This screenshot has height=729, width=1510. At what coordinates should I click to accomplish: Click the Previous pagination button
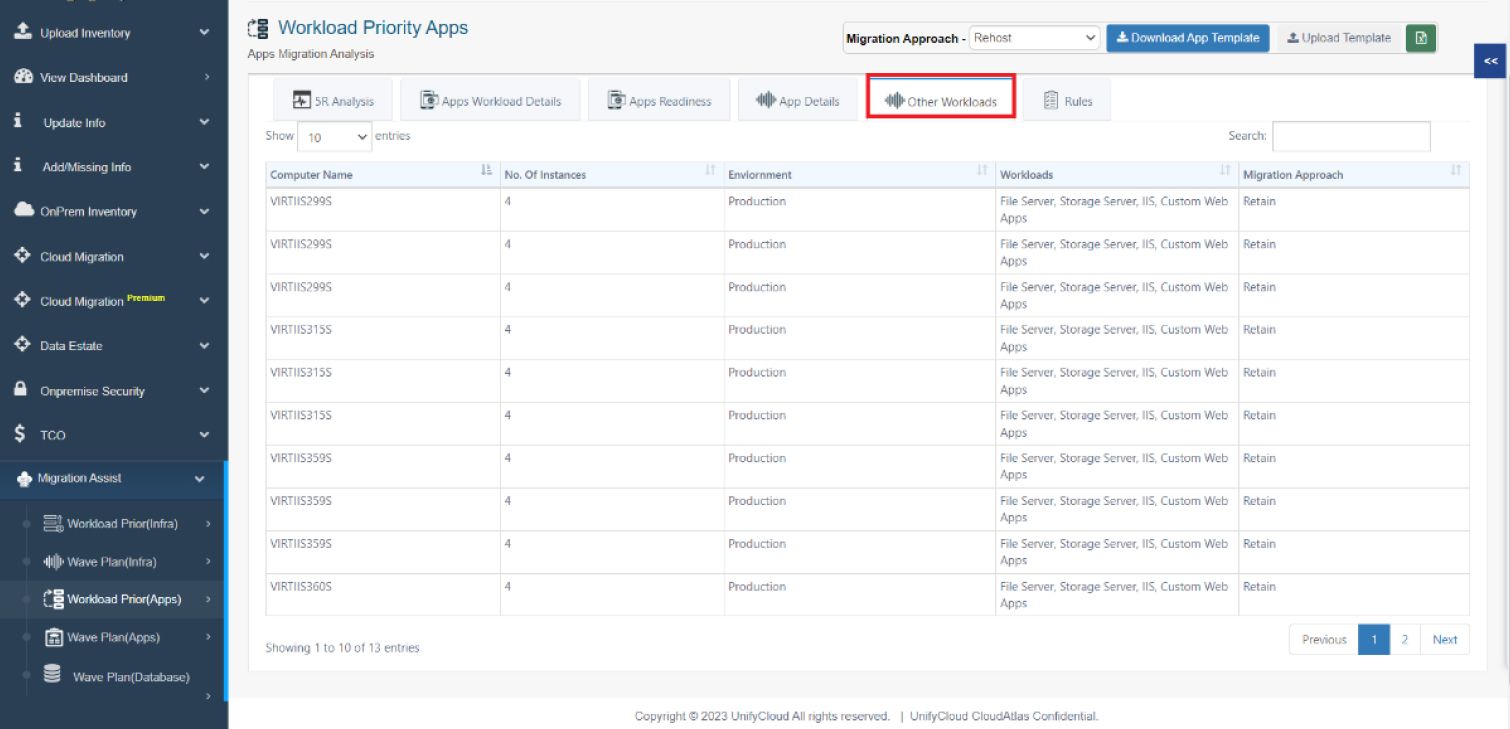coord(1324,639)
